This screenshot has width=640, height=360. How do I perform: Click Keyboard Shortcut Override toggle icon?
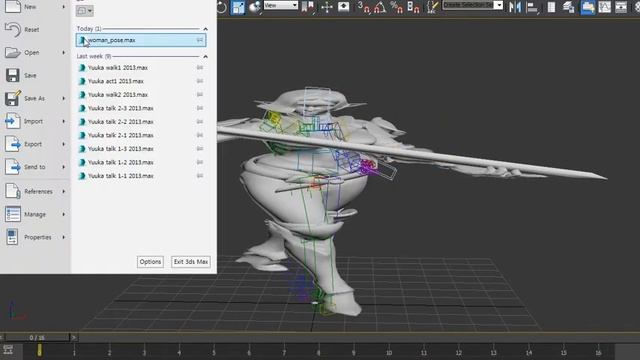coord(344,7)
